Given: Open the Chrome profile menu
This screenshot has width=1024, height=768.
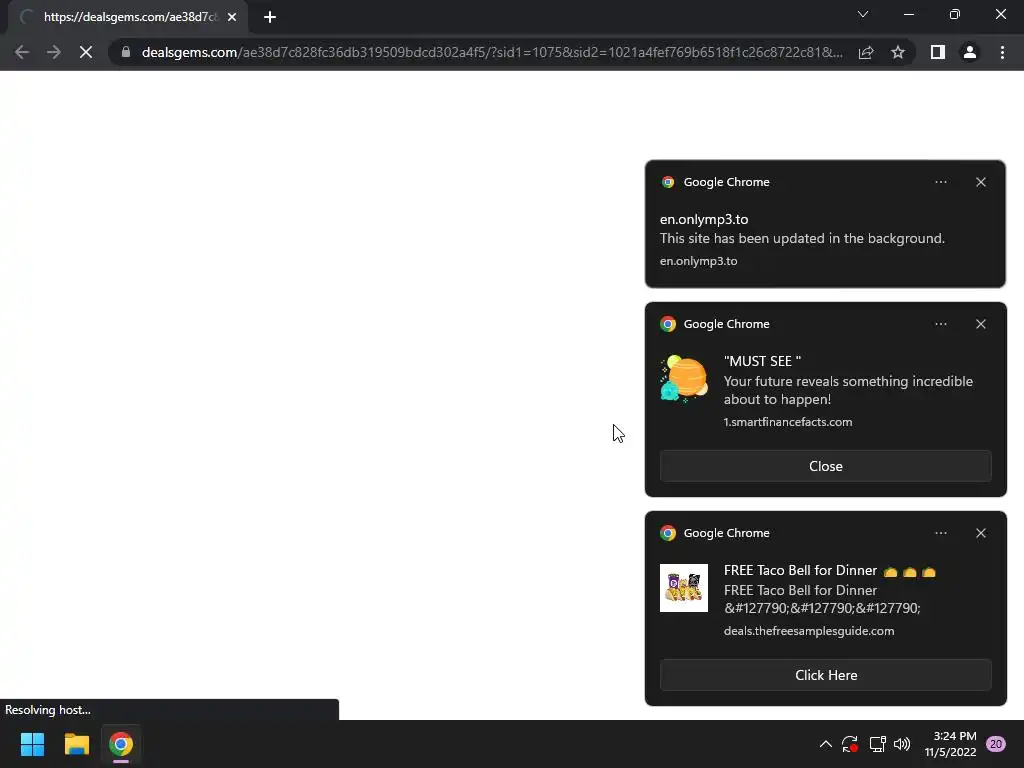Looking at the screenshot, I should pyautogui.click(x=970, y=52).
